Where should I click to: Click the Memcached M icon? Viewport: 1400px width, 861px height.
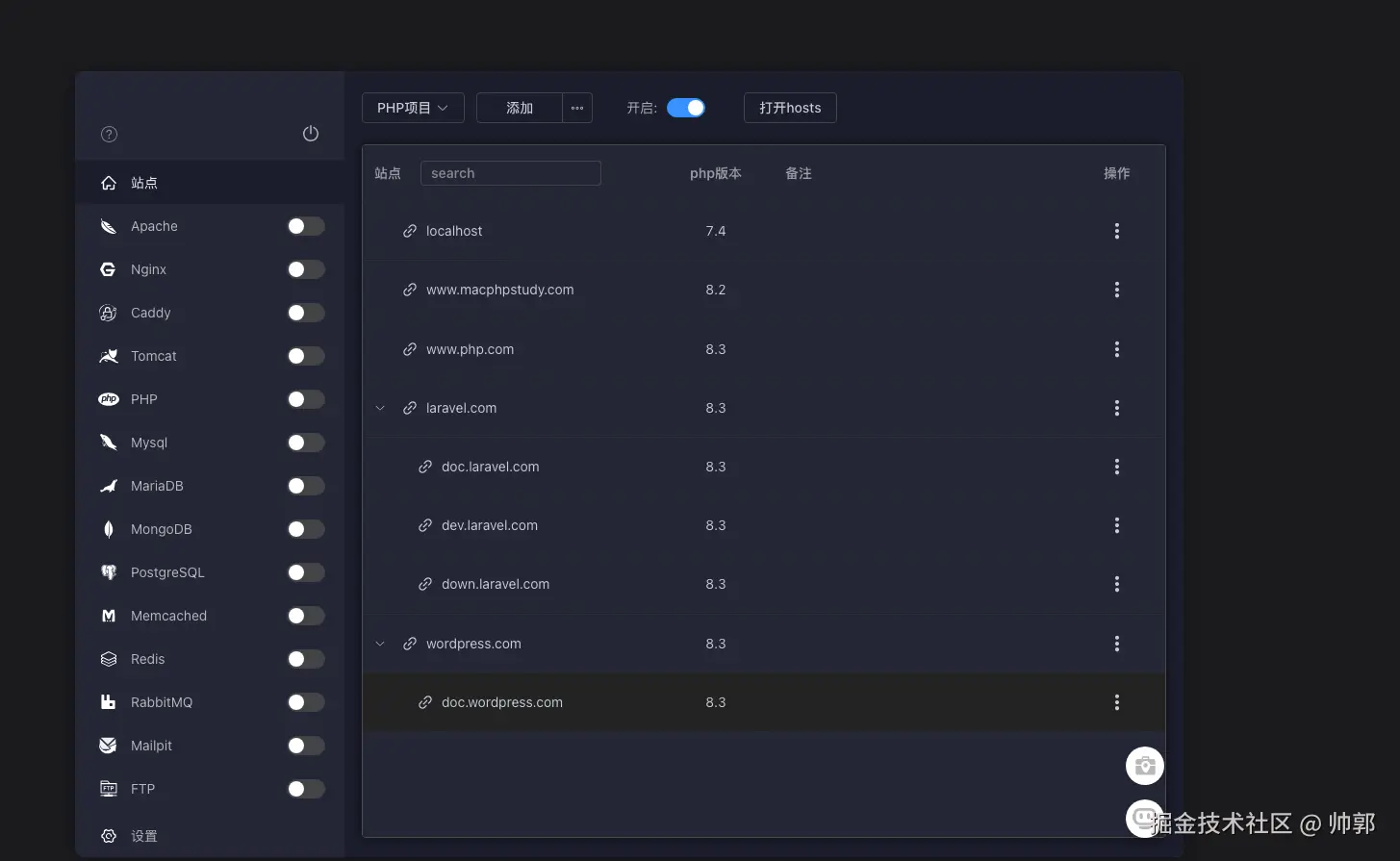[x=109, y=616]
